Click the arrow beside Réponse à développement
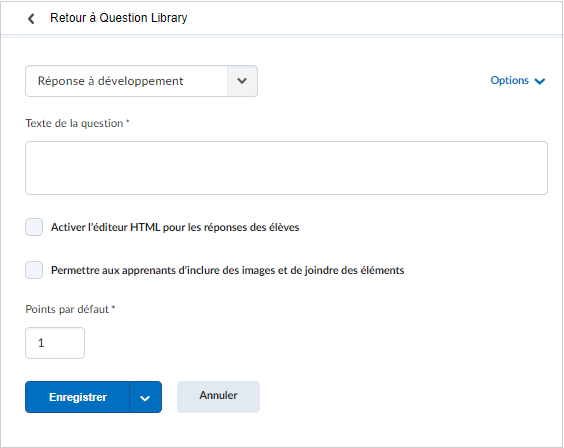Image resolution: width=564 pixels, height=448 pixels. click(242, 81)
